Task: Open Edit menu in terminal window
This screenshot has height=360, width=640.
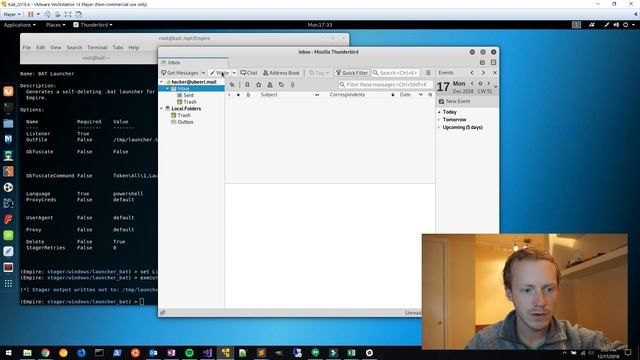Action: pyautogui.click(x=40, y=47)
